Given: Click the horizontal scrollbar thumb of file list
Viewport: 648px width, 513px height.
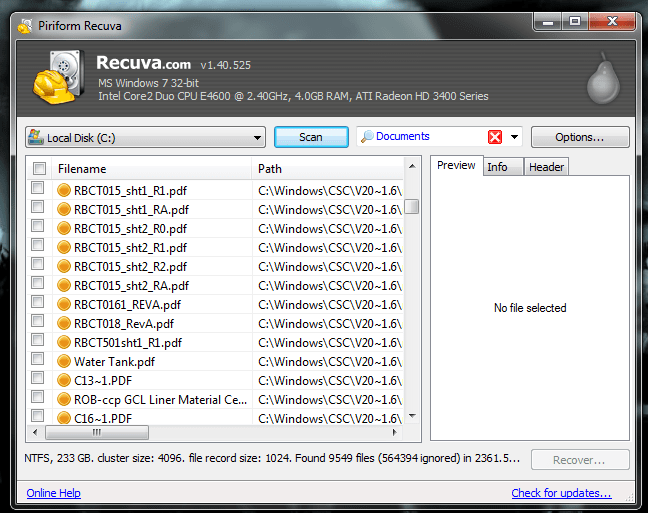Looking at the screenshot, I should coord(97,432).
